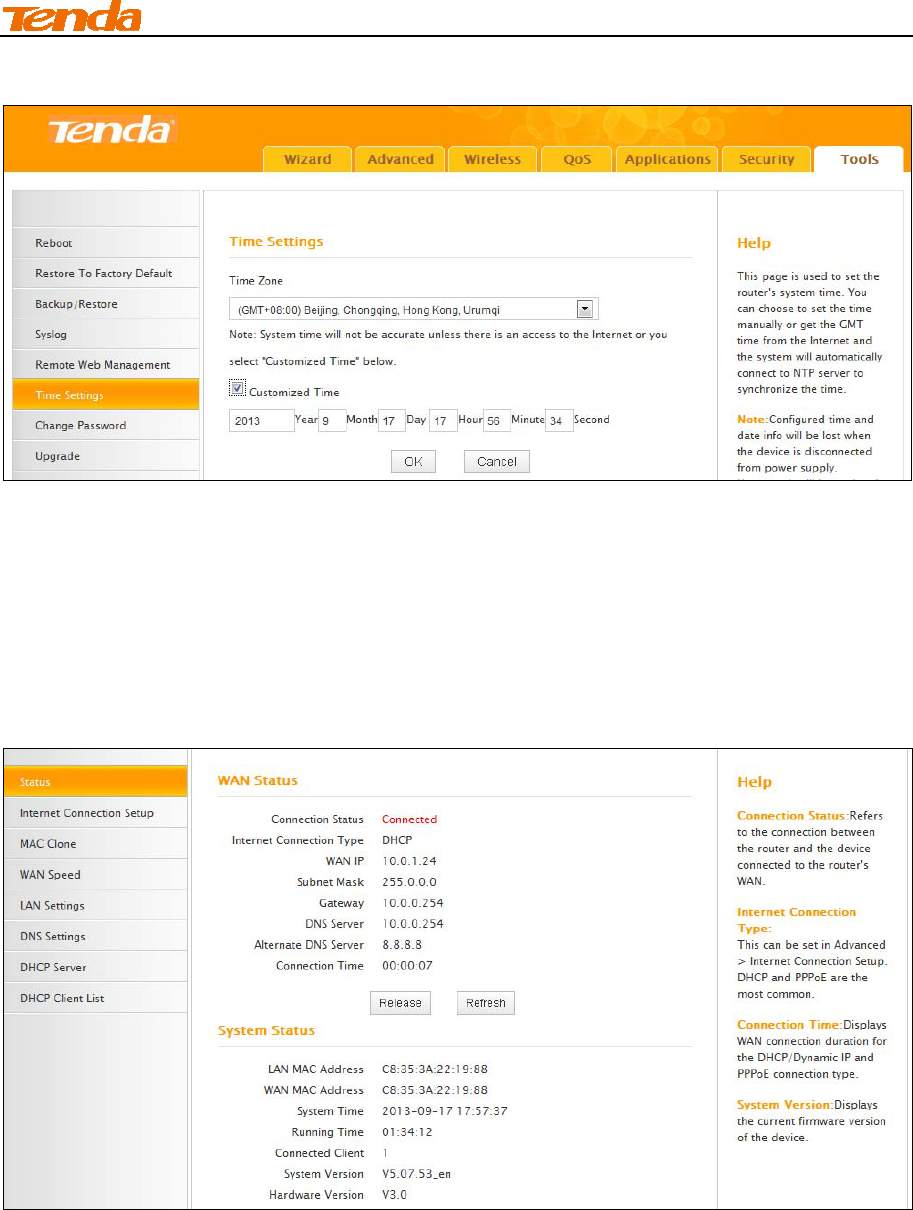Cancel time settings changes
This screenshot has height=1210, width=913.
point(497,461)
